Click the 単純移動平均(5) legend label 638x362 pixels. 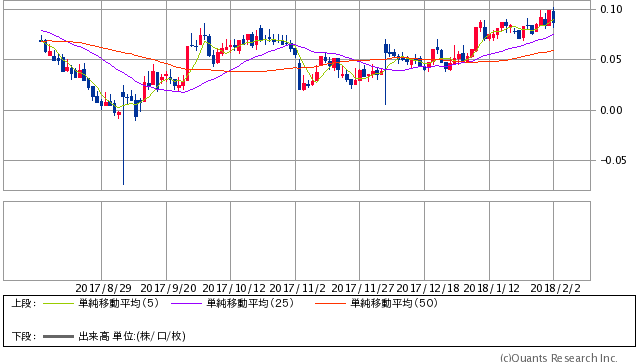(118, 303)
